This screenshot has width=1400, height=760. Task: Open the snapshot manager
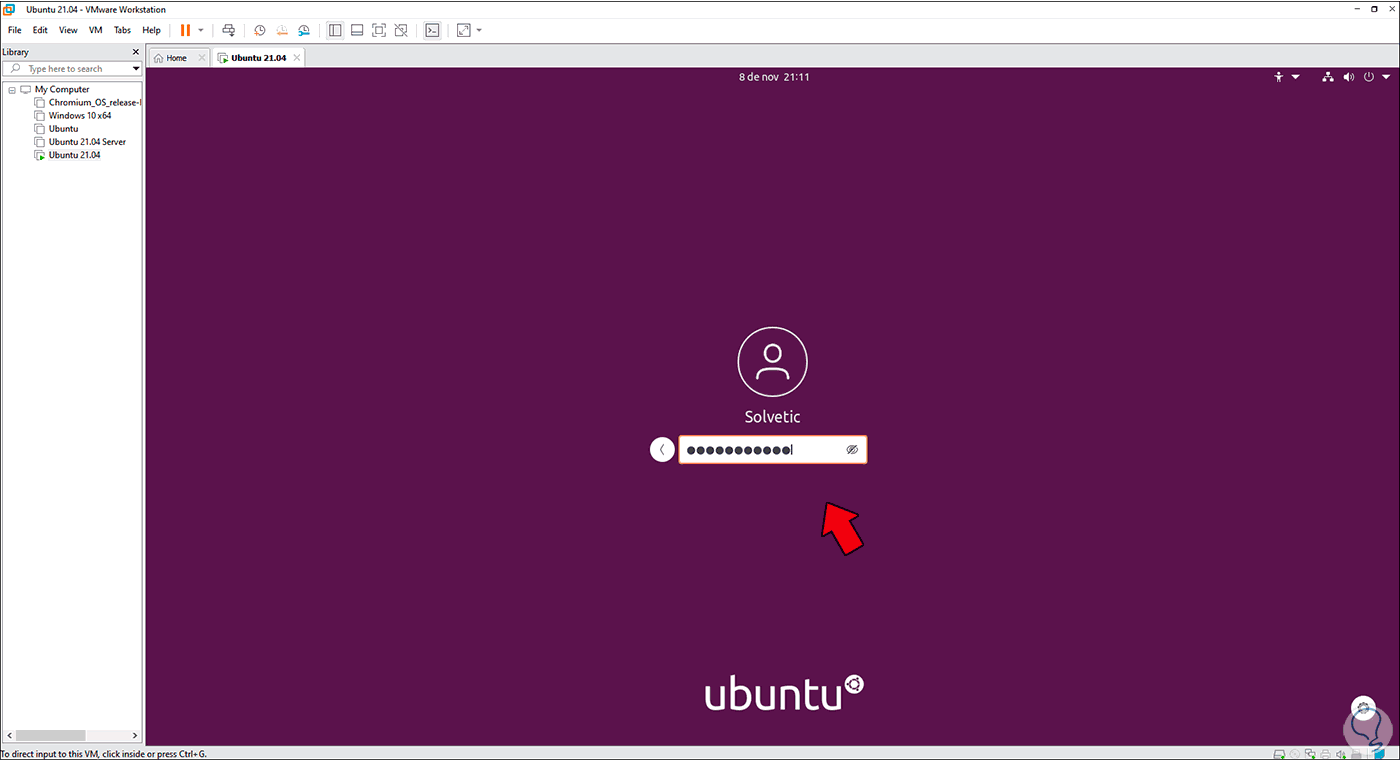(x=304, y=30)
